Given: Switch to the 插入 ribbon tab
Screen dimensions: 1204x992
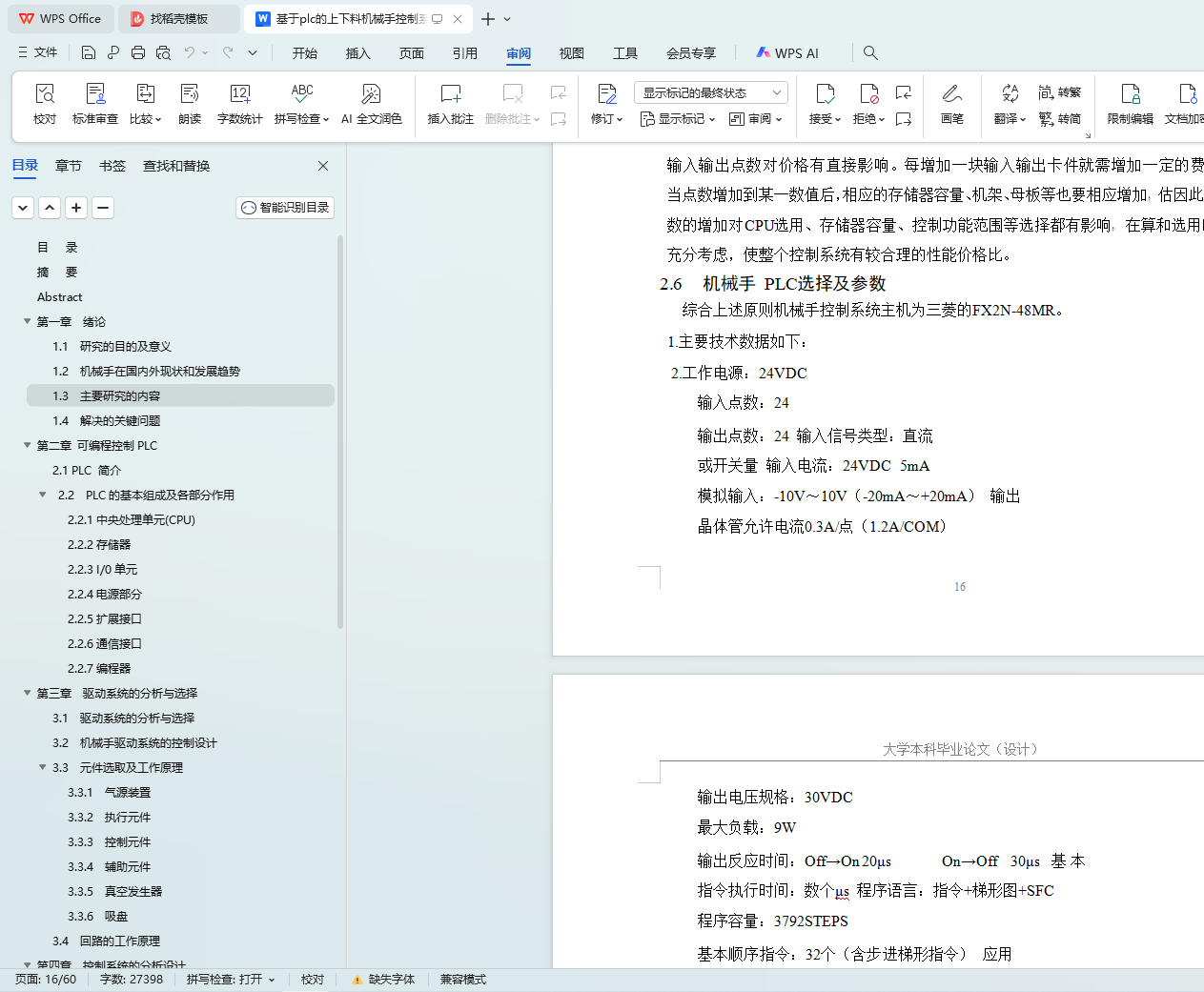Looking at the screenshot, I should [x=358, y=53].
